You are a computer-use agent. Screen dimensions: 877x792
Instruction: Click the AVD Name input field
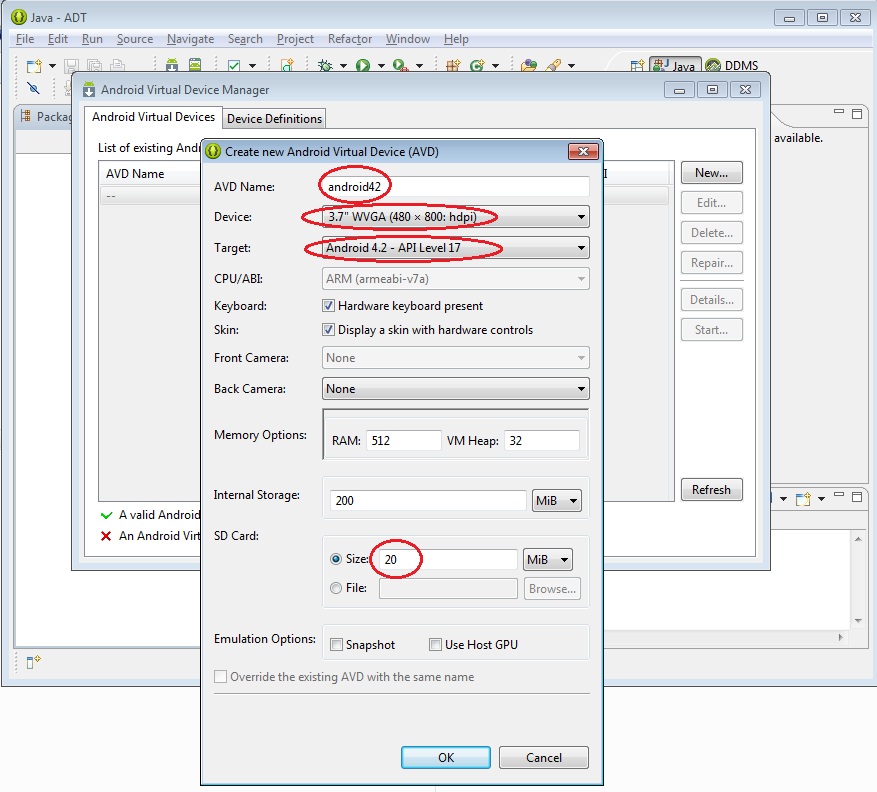[455, 187]
